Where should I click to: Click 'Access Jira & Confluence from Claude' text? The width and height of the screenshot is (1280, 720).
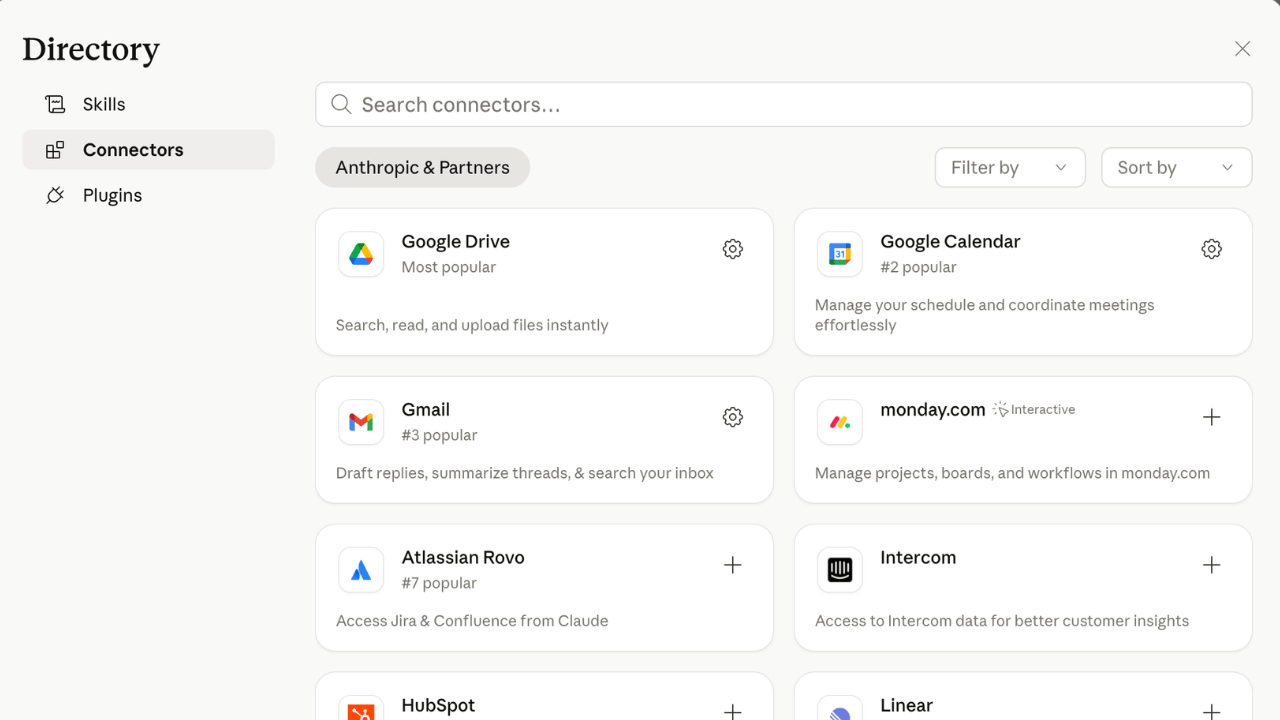pos(472,621)
